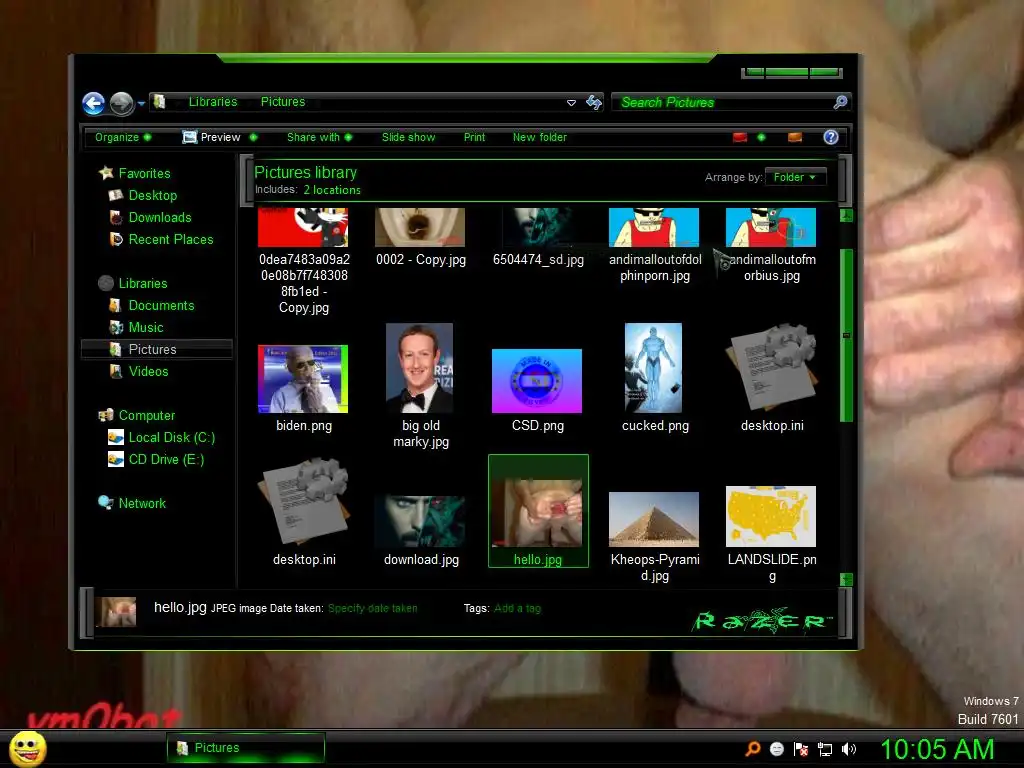Click the Music library icon

pyautogui.click(x=116, y=327)
